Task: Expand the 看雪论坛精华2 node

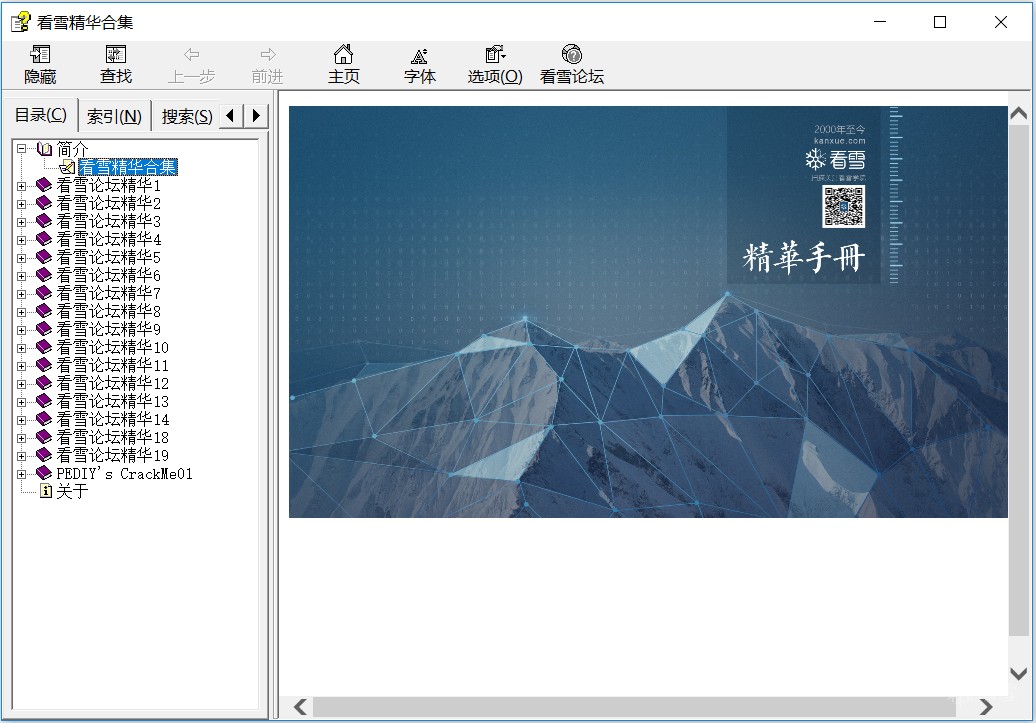Action: click(x=21, y=204)
